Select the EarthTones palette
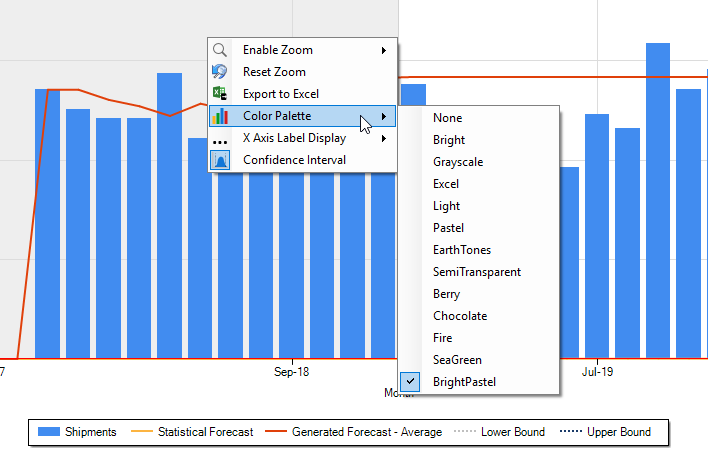This screenshot has width=708, height=459. 479,250
